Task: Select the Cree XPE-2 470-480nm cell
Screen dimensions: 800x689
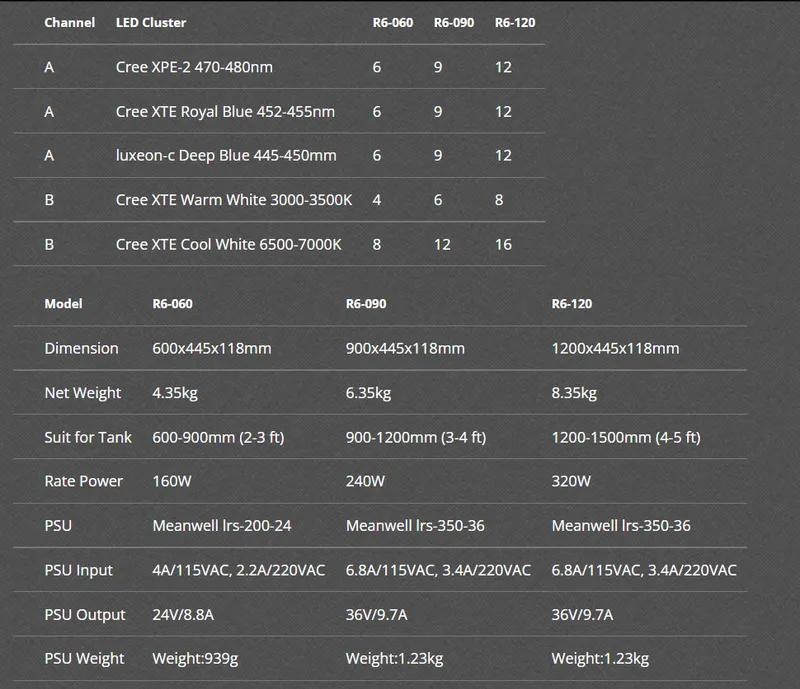Action: pos(194,67)
